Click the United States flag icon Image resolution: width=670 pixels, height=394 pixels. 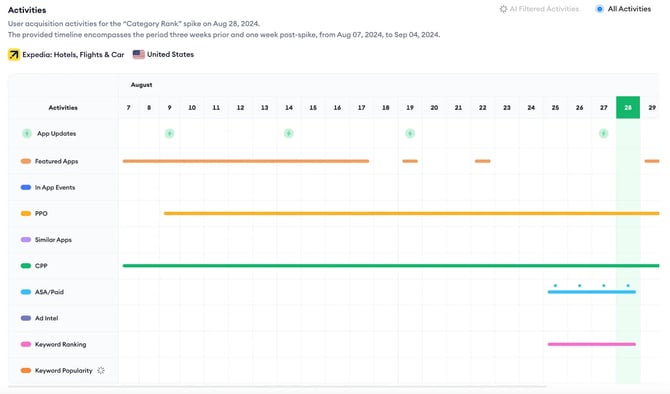click(138, 54)
